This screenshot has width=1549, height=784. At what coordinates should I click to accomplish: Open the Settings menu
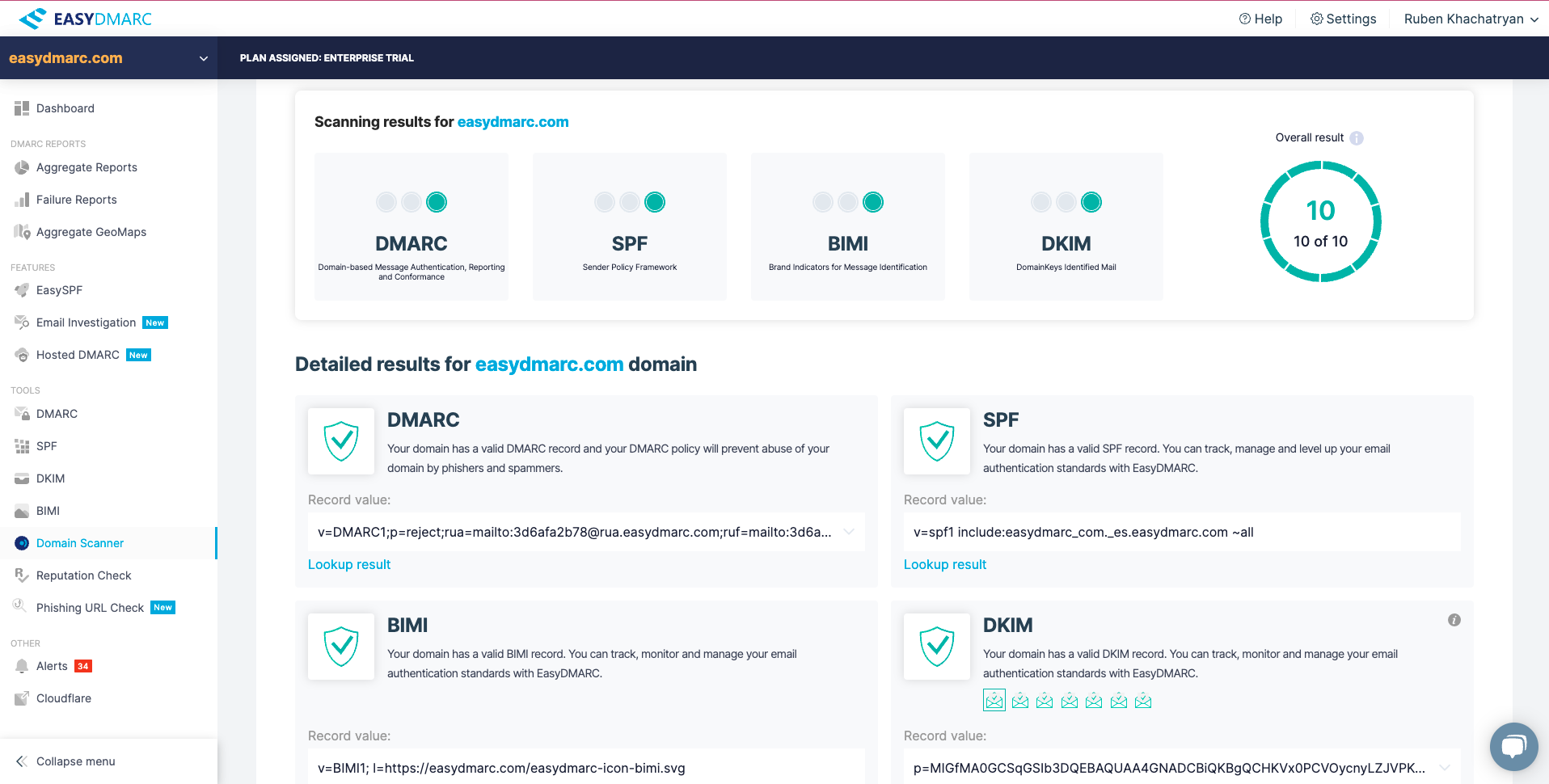(1342, 18)
